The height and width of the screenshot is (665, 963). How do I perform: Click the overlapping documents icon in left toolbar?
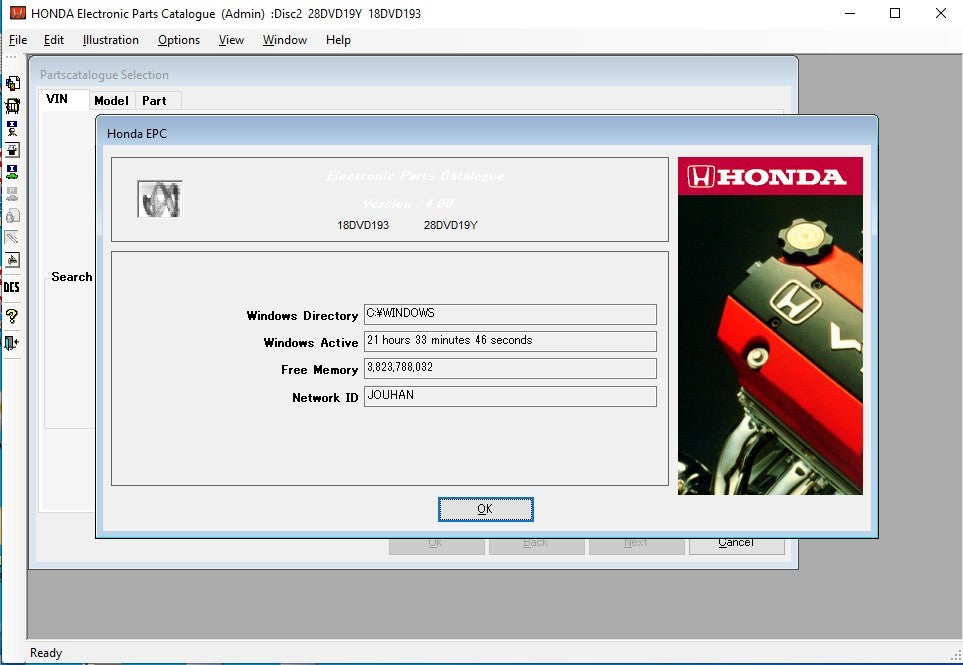(x=12, y=84)
